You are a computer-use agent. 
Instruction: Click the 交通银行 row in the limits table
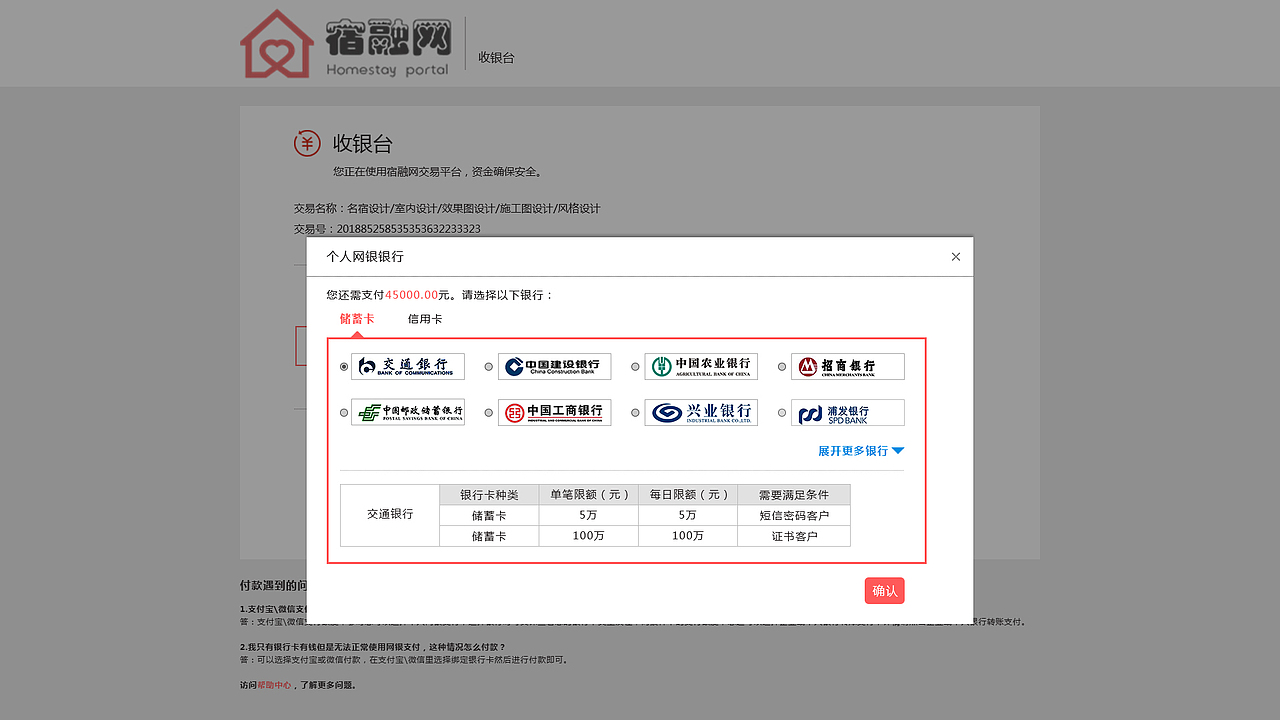[389, 514]
